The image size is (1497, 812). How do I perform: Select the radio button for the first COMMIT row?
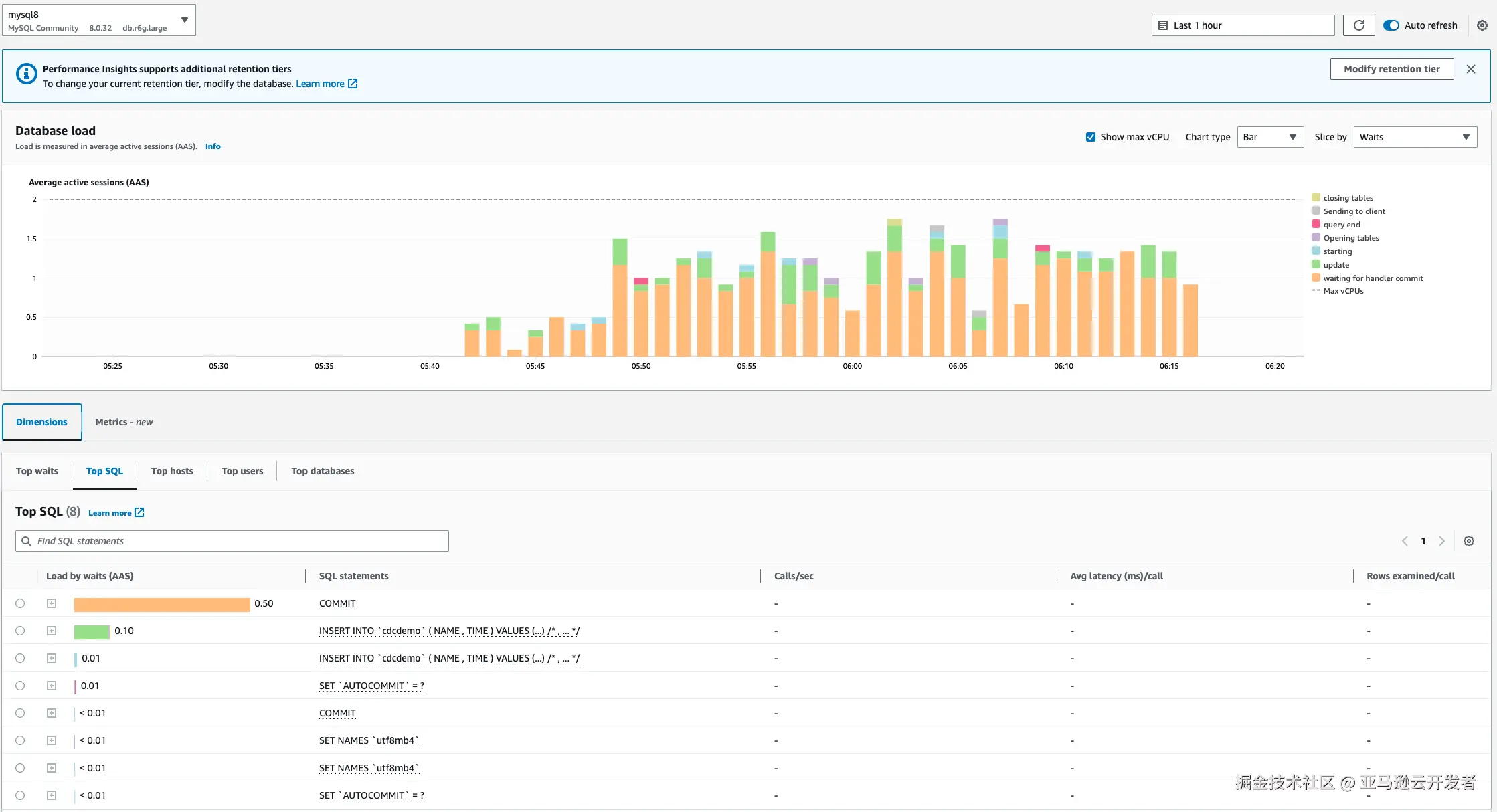20,603
